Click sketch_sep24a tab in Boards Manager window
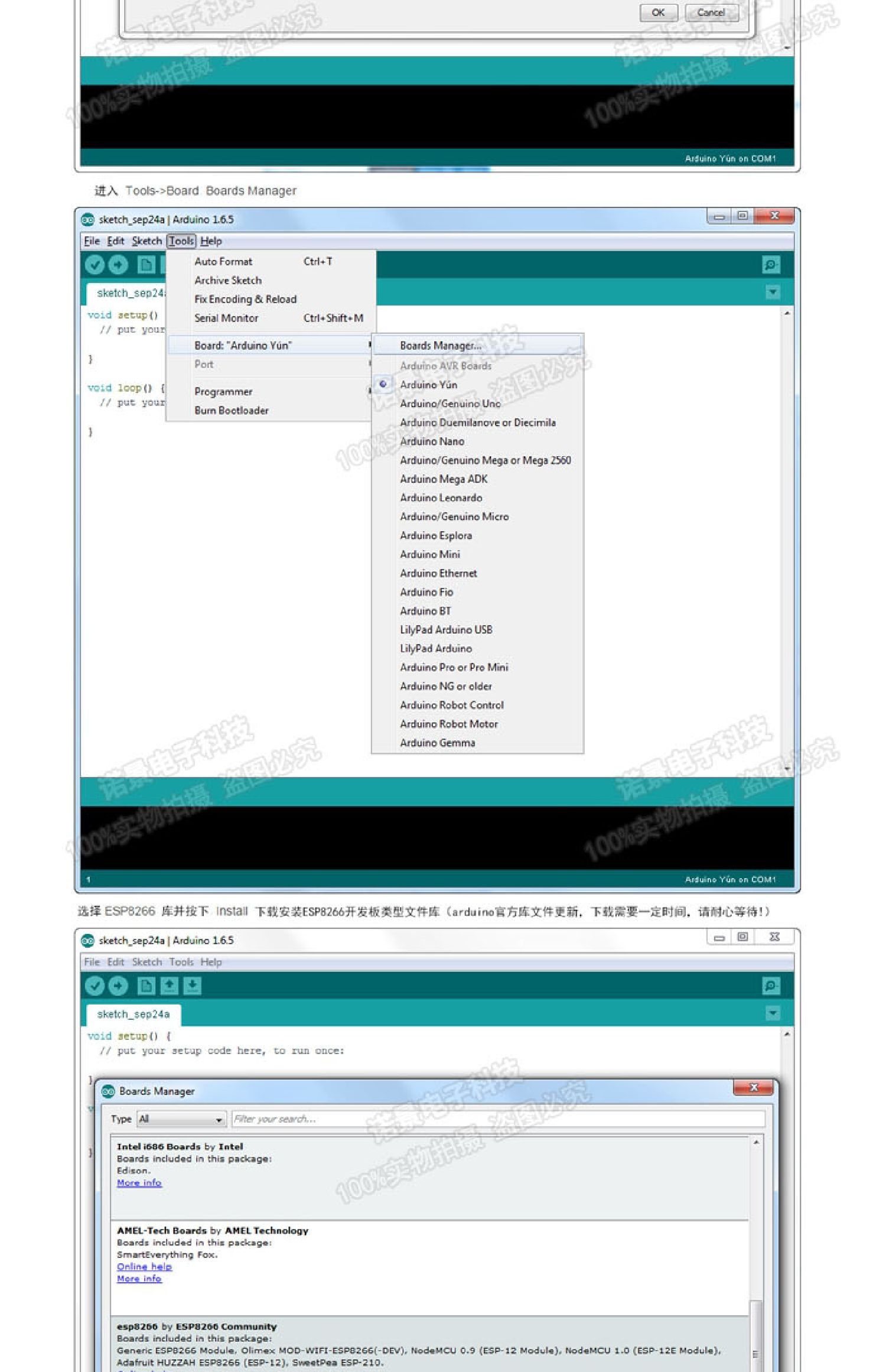This screenshot has height=1372, width=886. 133,1015
